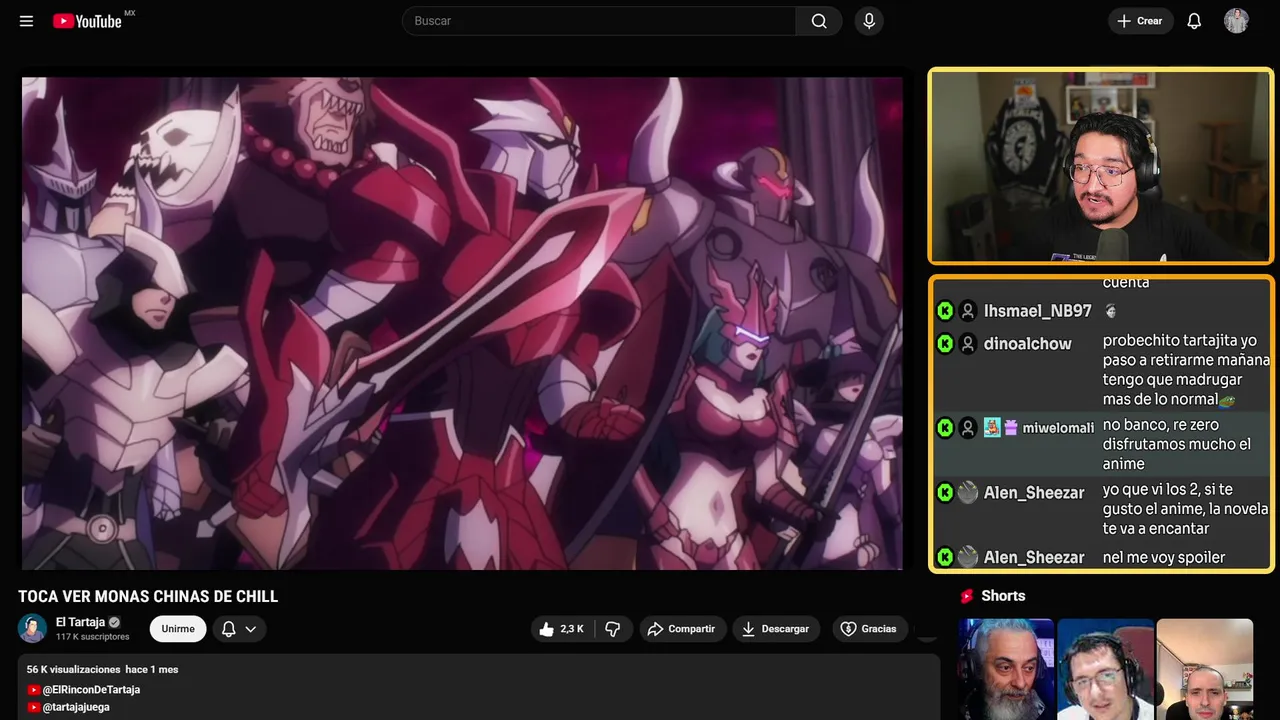Click the search magnifier button
1280x720 pixels.
[819, 21]
